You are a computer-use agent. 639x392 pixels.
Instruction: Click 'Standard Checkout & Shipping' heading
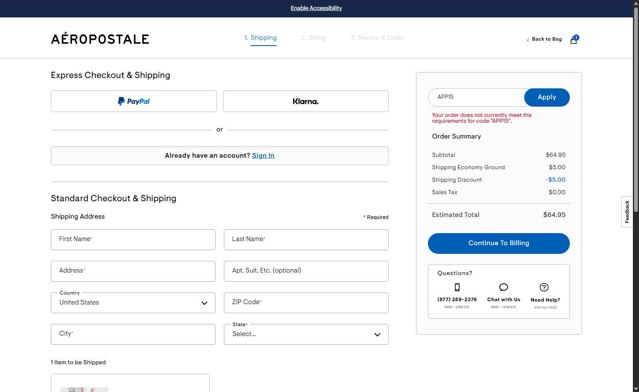114,198
